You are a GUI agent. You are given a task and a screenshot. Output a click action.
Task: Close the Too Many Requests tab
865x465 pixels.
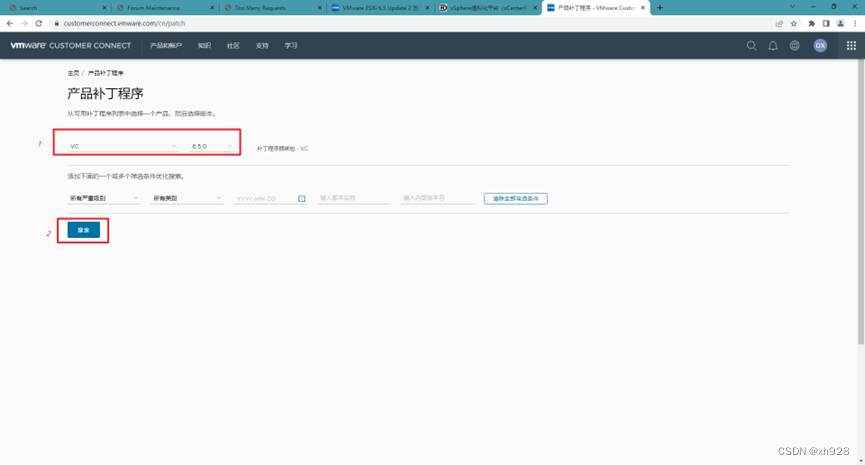click(x=320, y=8)
